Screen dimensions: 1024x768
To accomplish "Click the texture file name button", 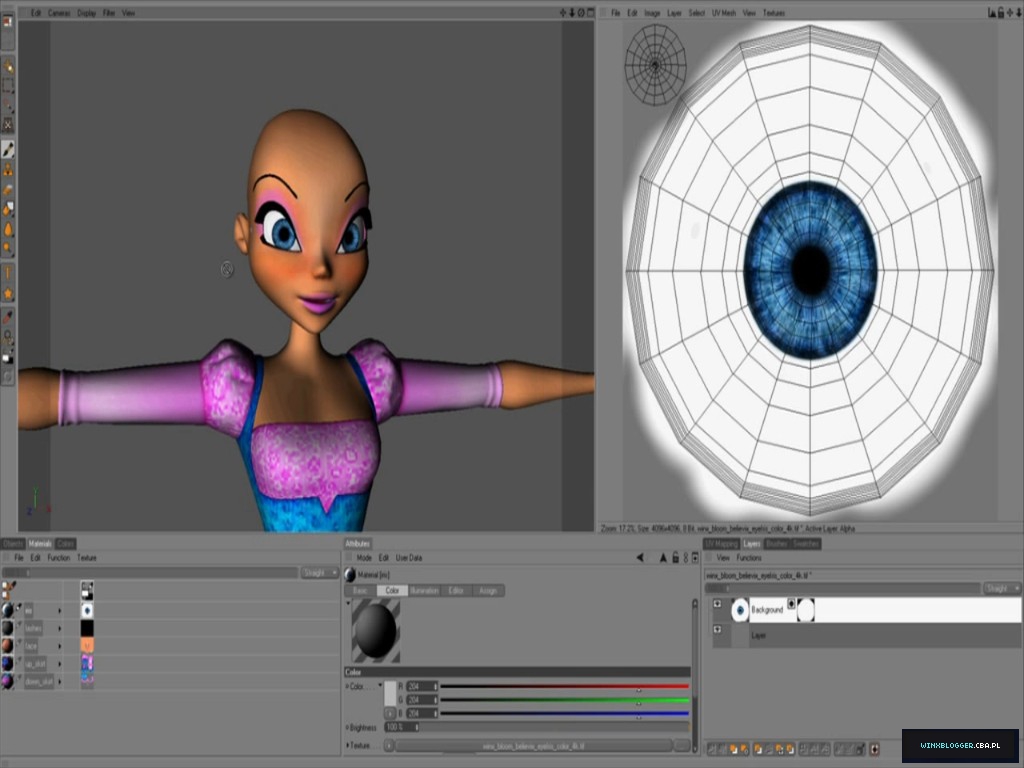I will click(534, 746).
